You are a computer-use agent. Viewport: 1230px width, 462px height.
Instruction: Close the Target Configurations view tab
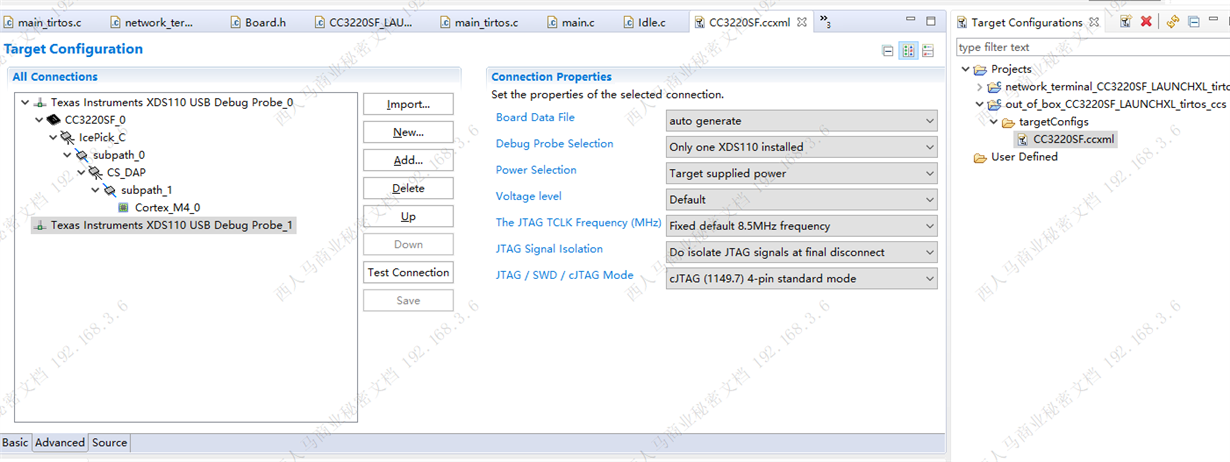(1094, 22)
